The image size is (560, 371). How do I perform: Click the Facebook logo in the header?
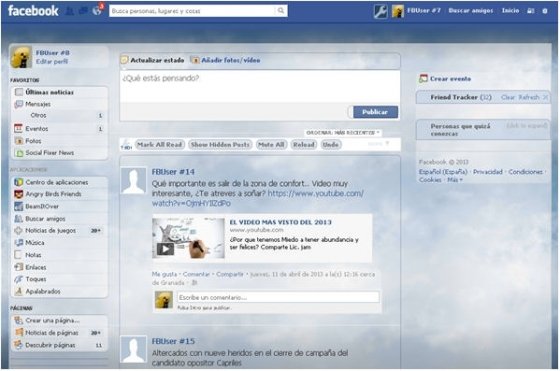(33, 11)
